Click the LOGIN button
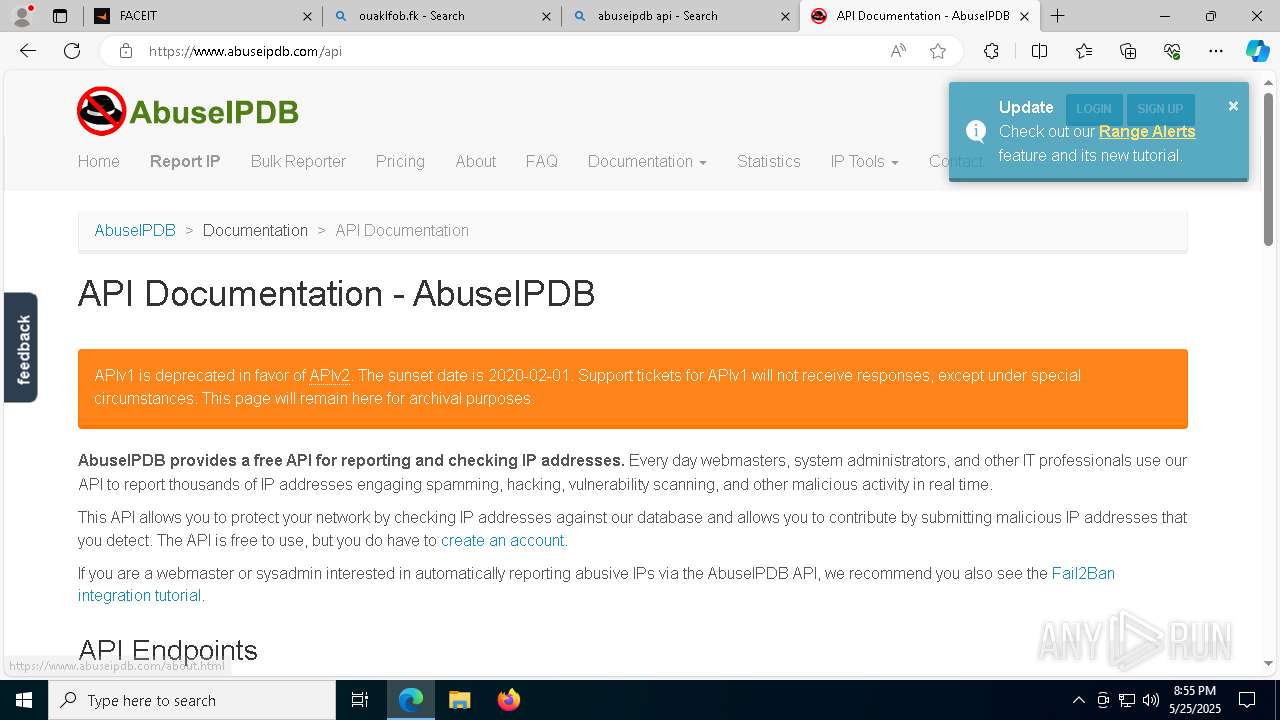Viewport: 1280px width, 720px height. click(1094, 109)
